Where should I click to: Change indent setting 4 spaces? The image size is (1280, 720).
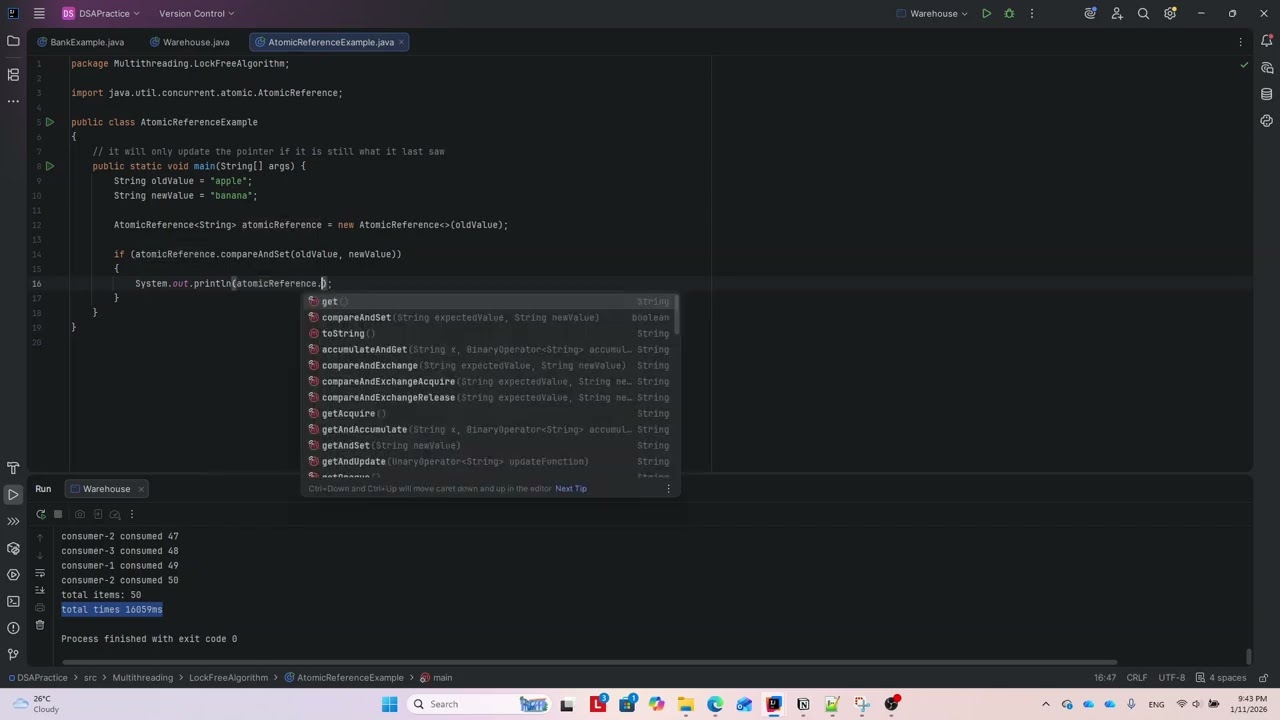pyautogui.click(x=1221, y=678)
